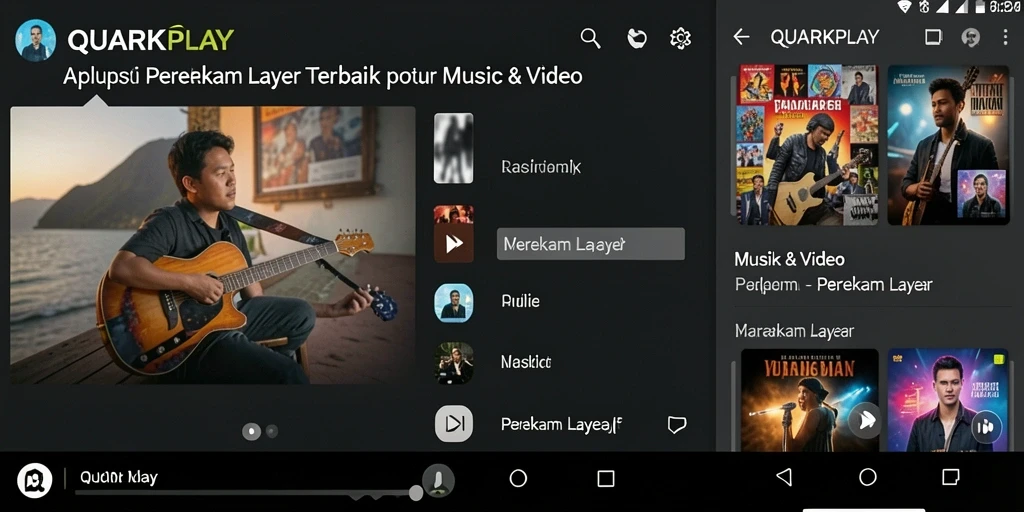Select the Merekam Laayer highlighted item
This screenshot has width=1024, height=512.
pos(591,244)
